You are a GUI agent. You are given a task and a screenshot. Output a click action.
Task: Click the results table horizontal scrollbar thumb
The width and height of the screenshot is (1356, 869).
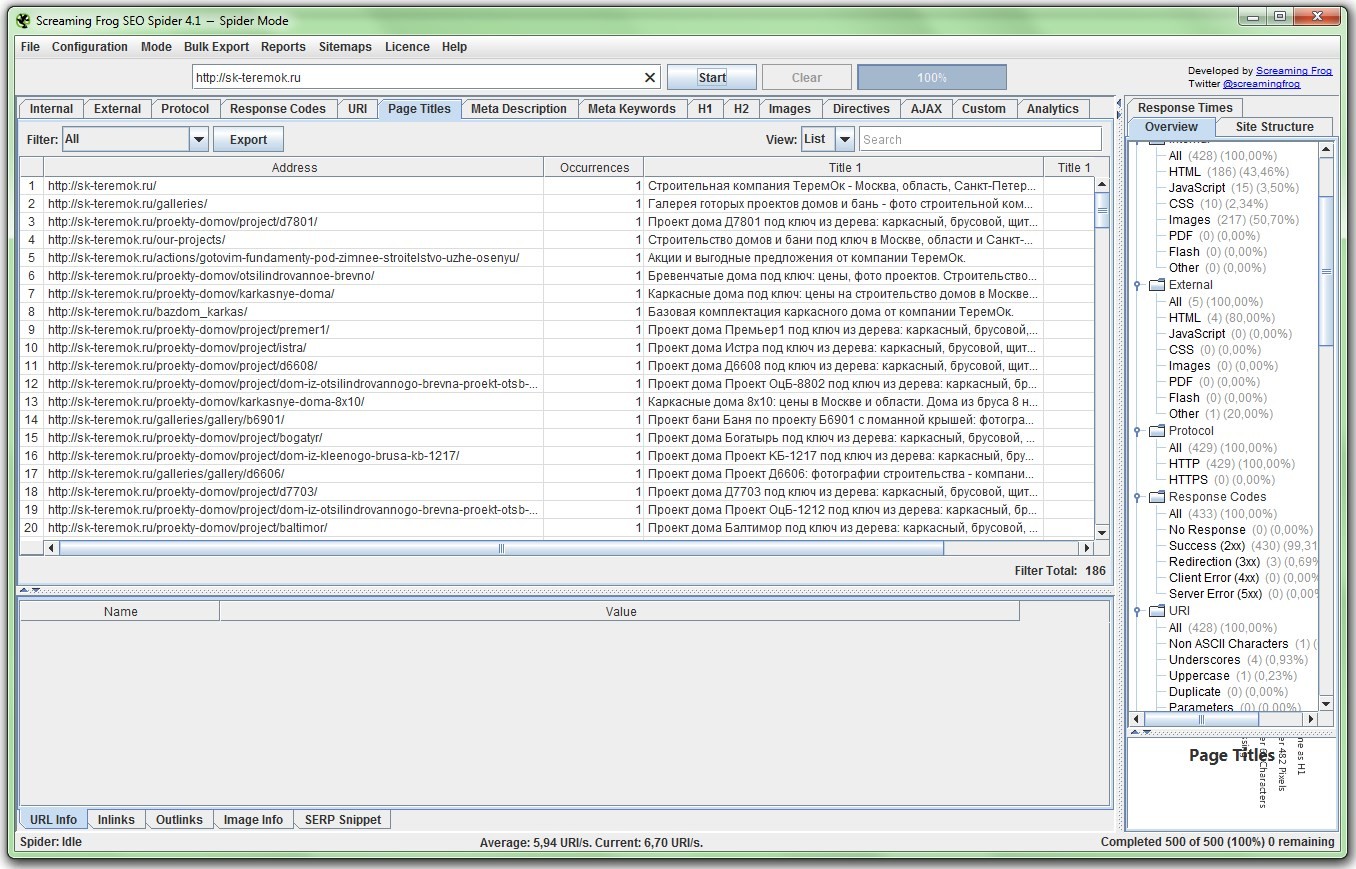point(501,548)
